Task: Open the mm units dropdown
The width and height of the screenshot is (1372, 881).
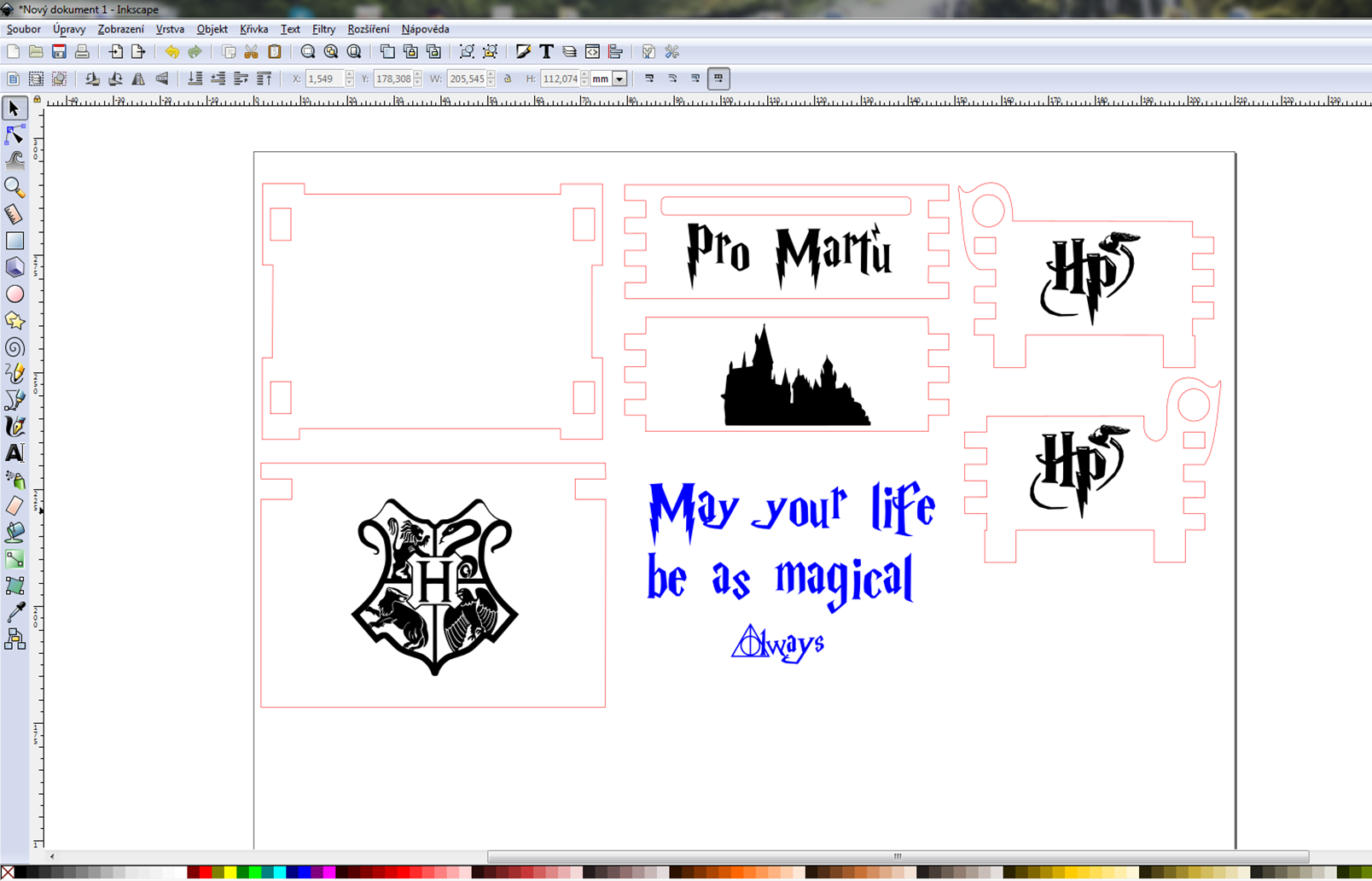Action: click(x=619, y=79)
